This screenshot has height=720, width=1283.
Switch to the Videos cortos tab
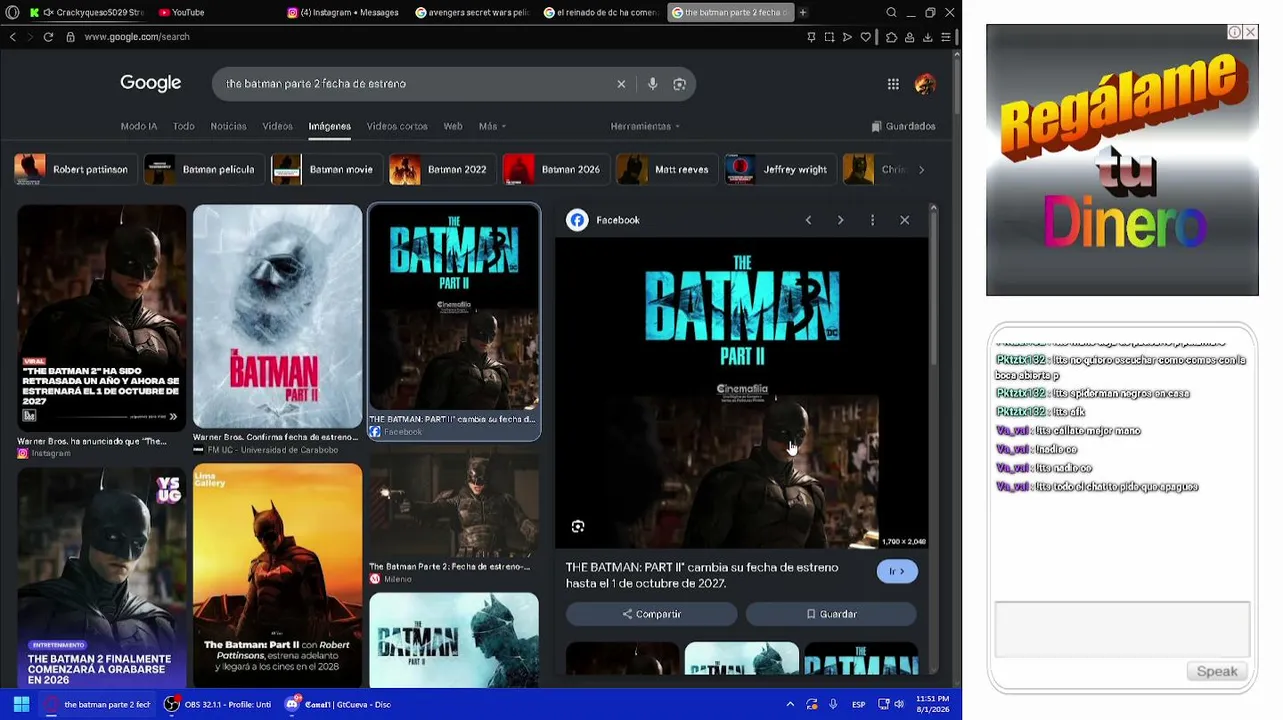(397, 126)
